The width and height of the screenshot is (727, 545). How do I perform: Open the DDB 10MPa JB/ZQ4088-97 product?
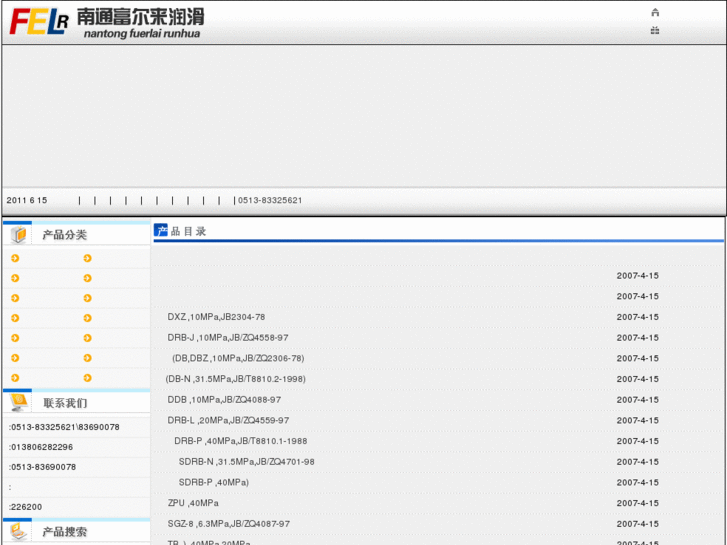click(224, 400)
